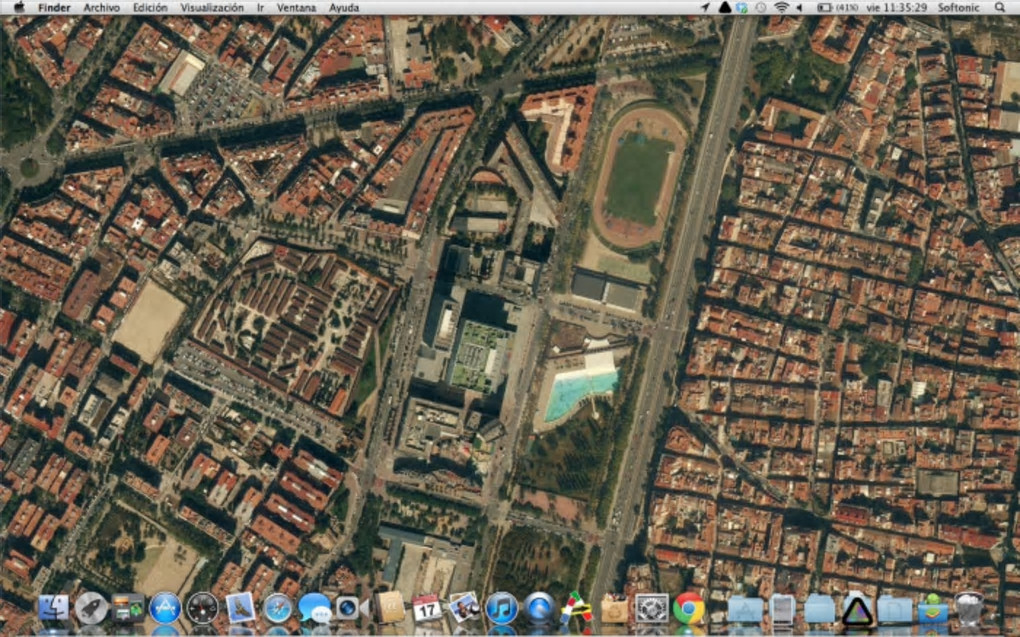Image resolution: width=1020 pixels, height=637 pixels.
Task: Open the Finder application menu
Action: tap(54, 8)
